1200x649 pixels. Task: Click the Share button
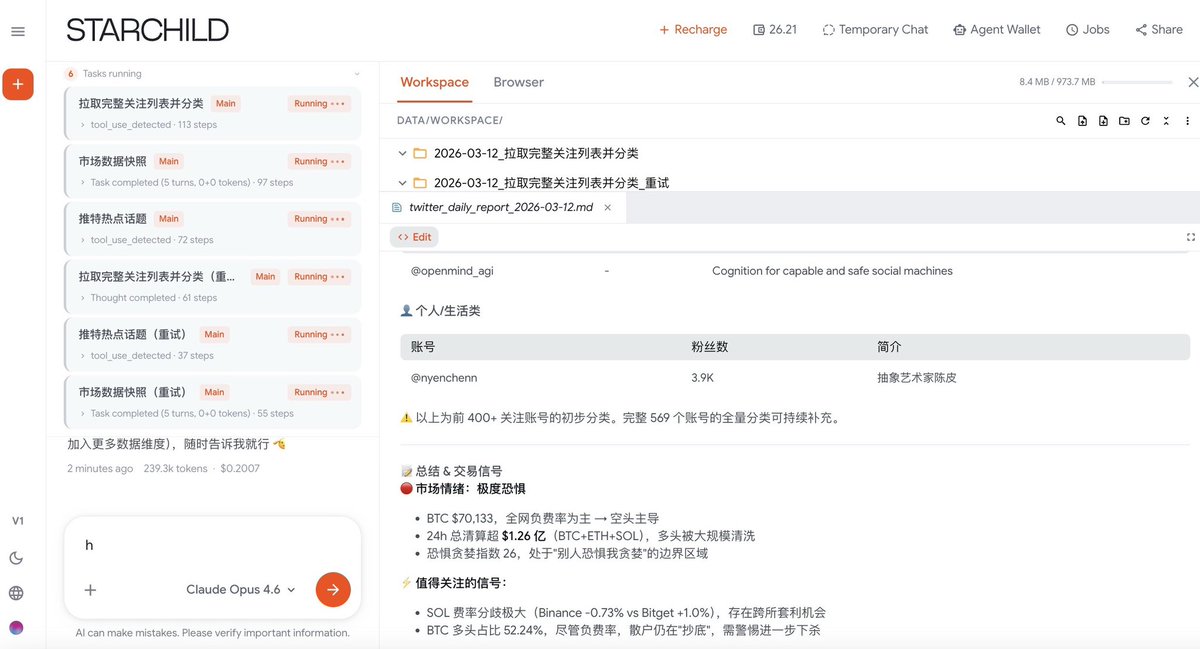pyautogui.click(x=1159, y=30)
